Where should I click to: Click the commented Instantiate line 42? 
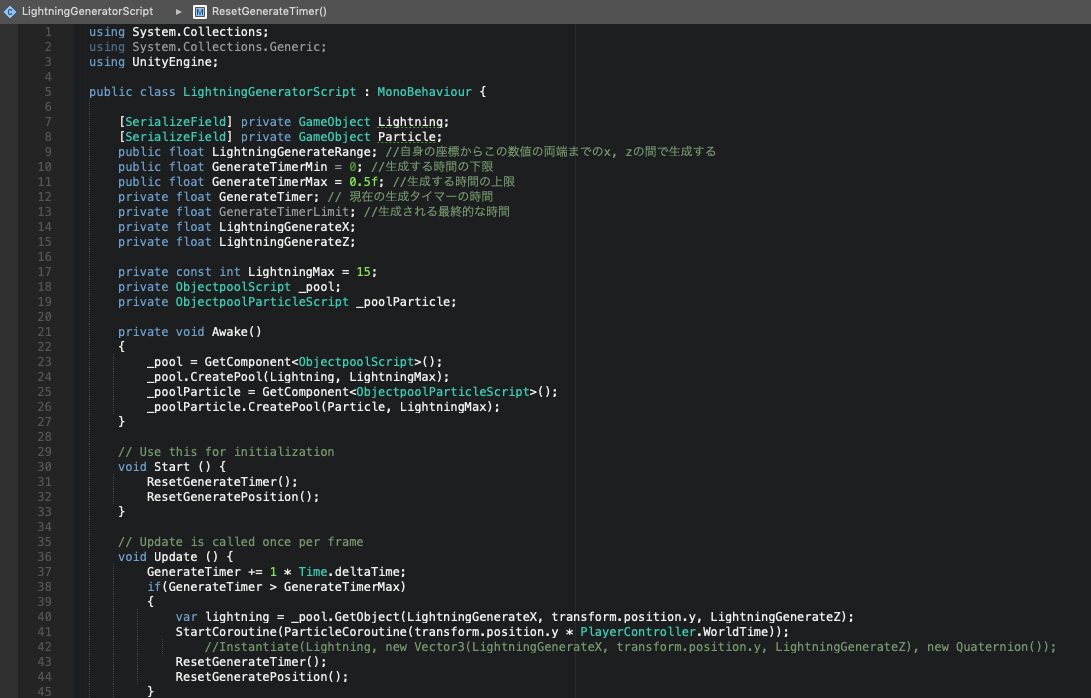[x=630, y=647]
